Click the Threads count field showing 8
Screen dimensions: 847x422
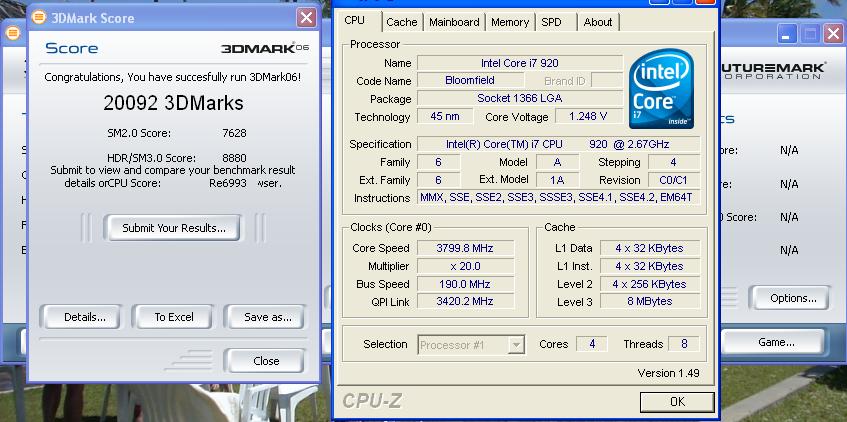(684, 344)
